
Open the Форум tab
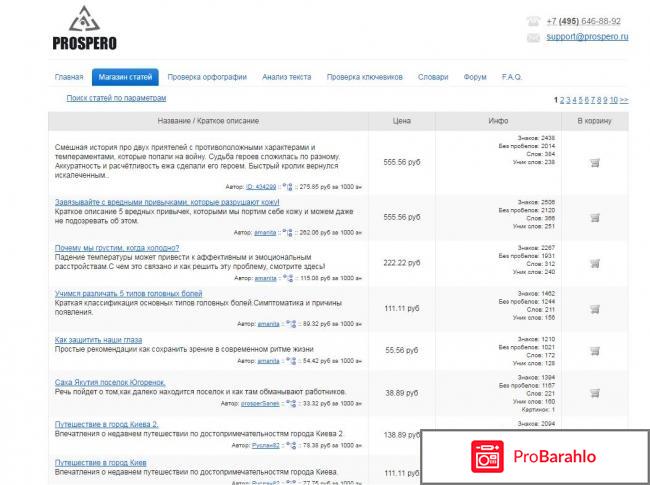point(475,76)
